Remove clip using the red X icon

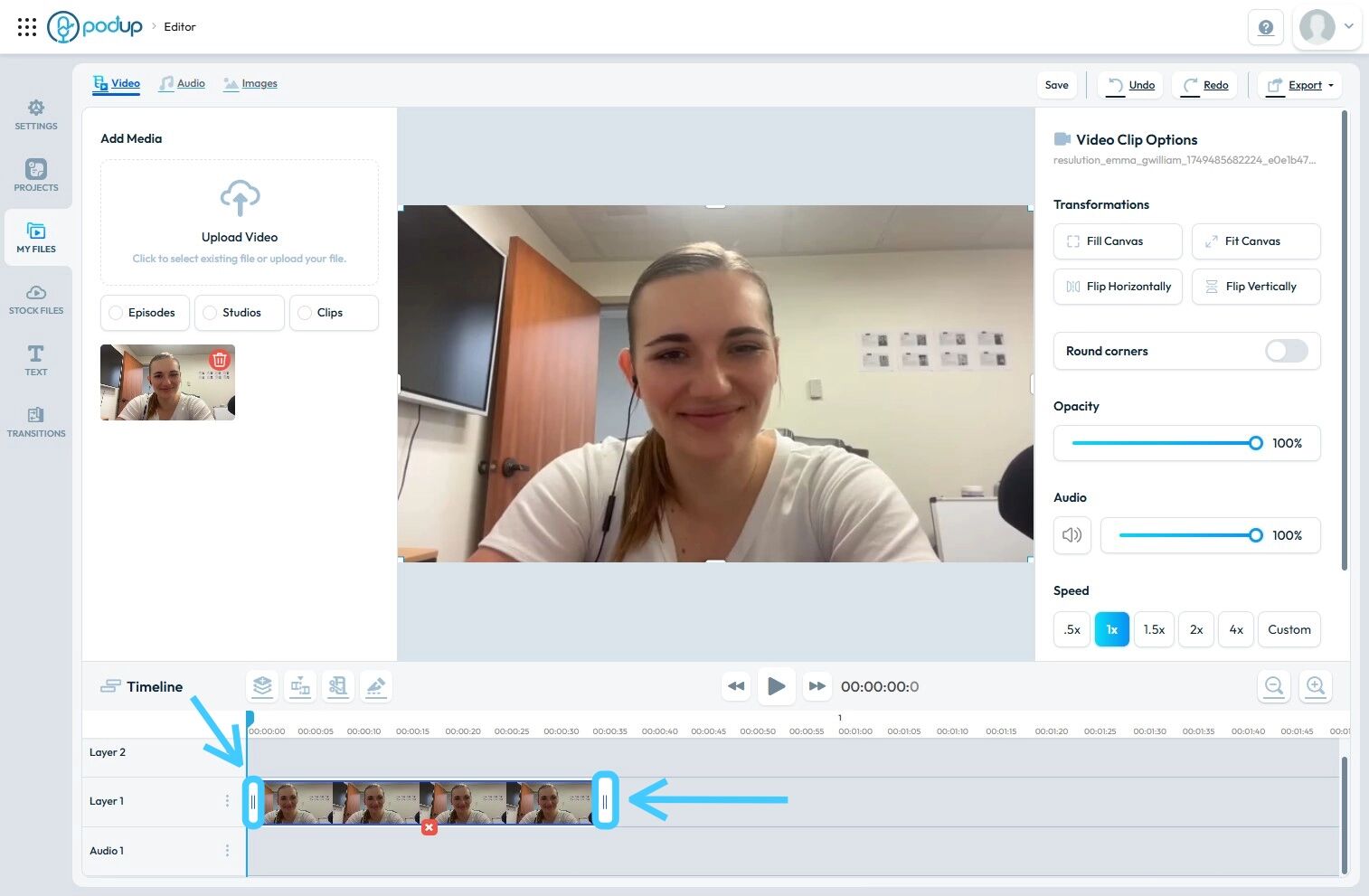tap(430, 827)
